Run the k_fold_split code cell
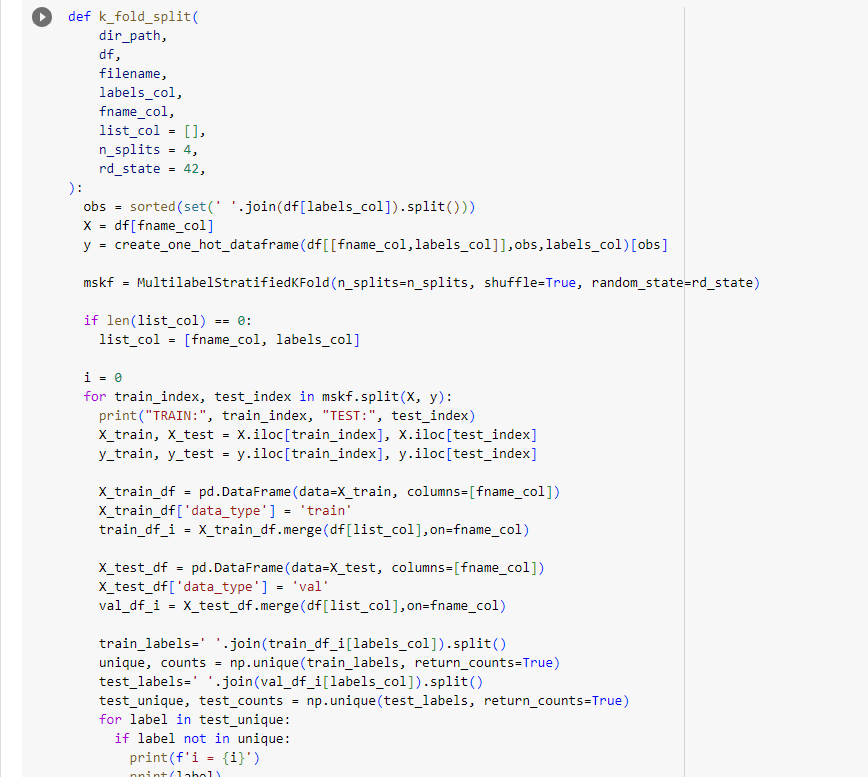This screenshot has width=868, height=777. click(x=42, y=17)
